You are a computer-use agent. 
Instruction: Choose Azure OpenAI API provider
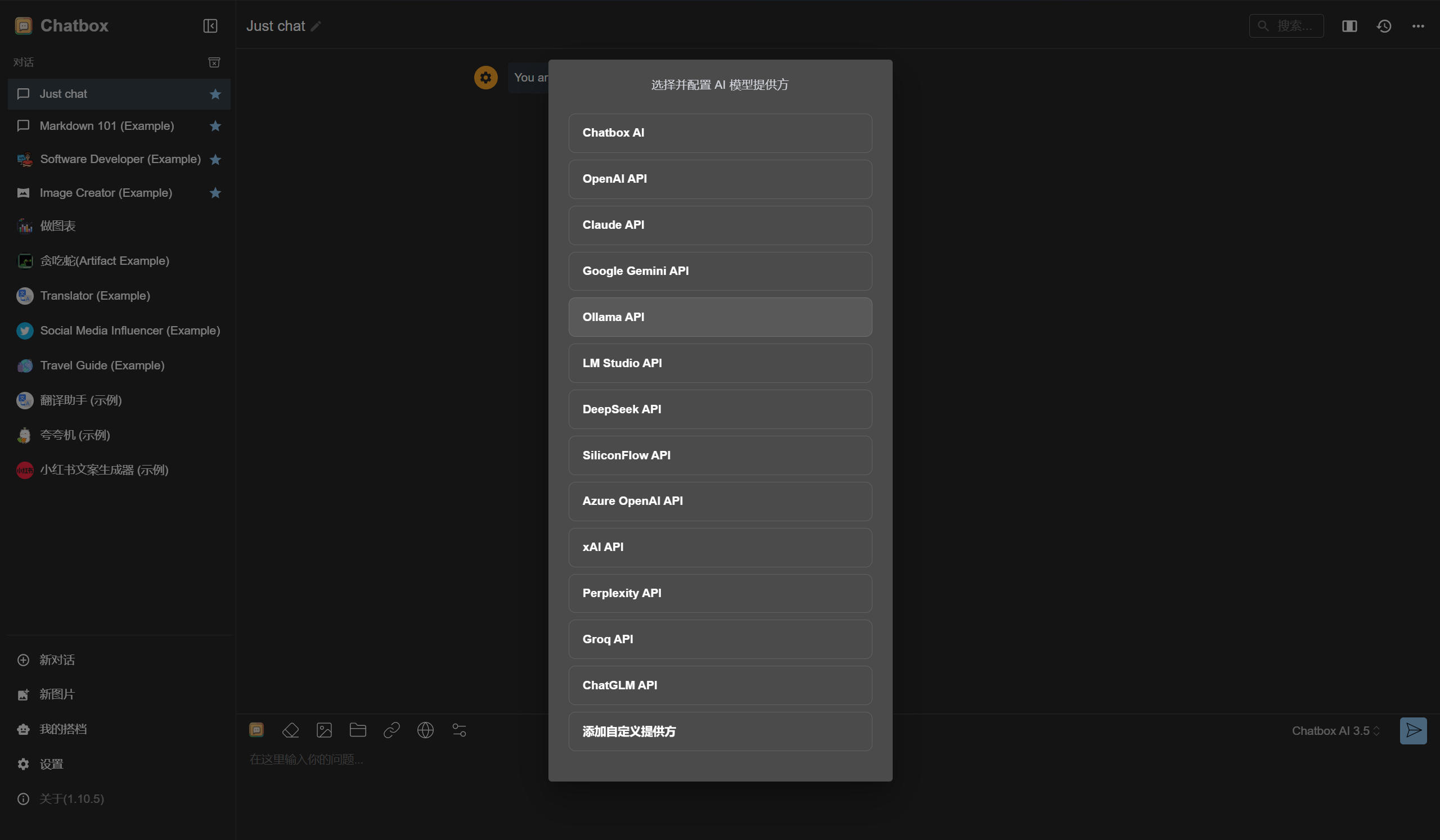pyautogui.click(x=720, y=502)
